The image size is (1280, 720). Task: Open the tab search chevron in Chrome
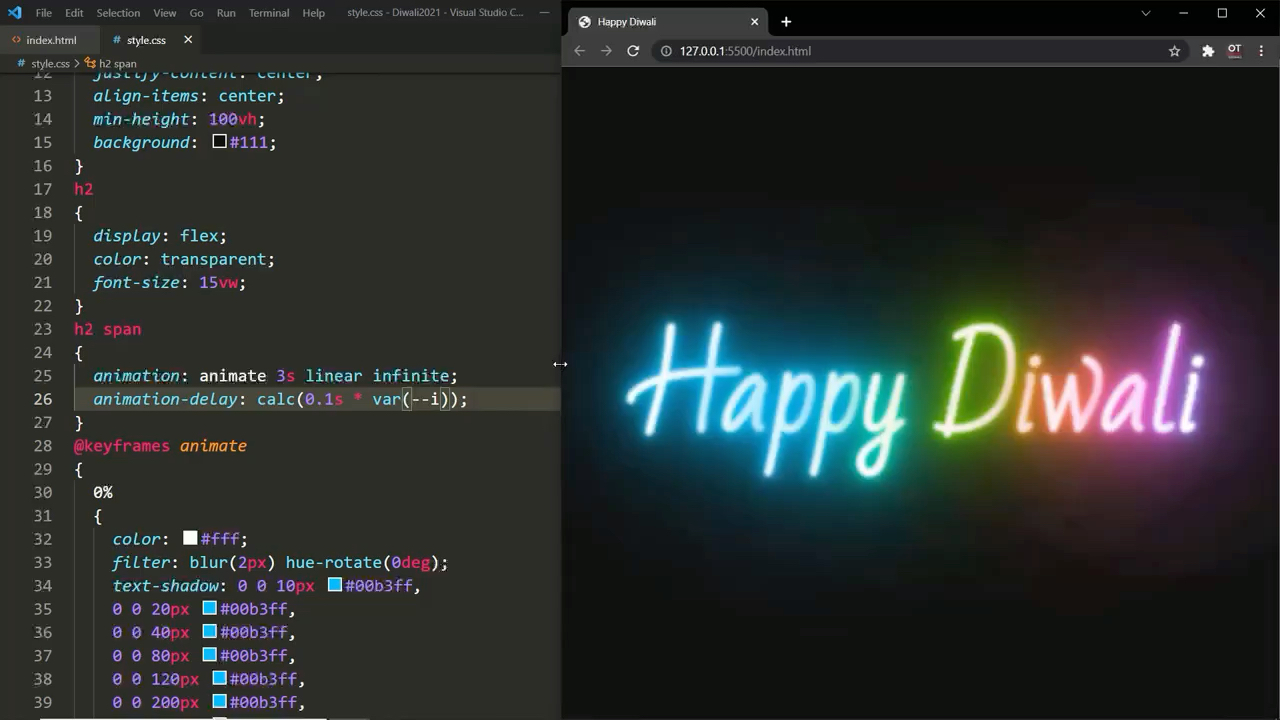tap(1146, 13)
